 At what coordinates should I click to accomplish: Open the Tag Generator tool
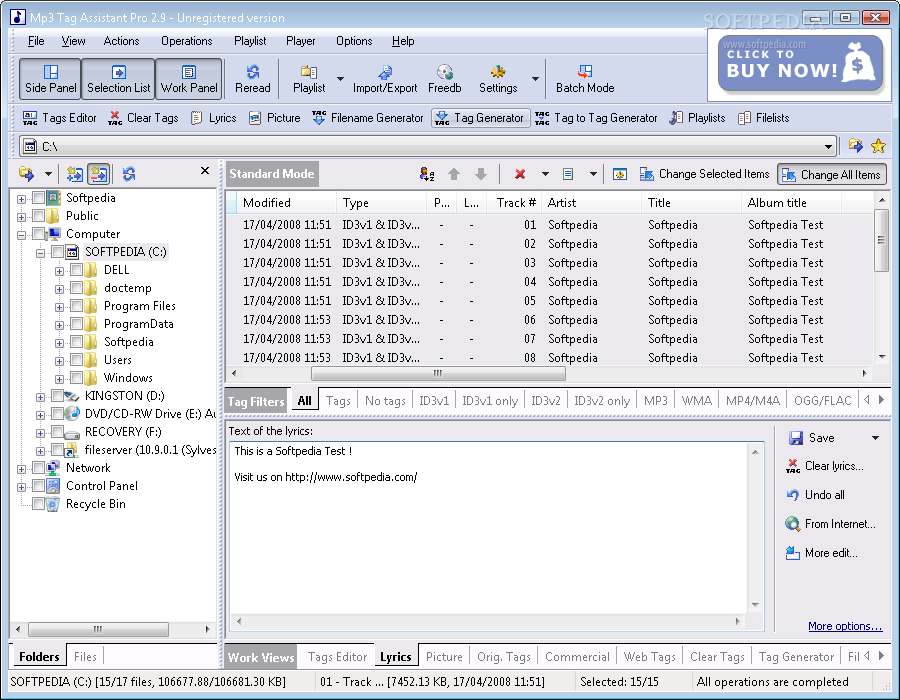click(x=480, y=118)
